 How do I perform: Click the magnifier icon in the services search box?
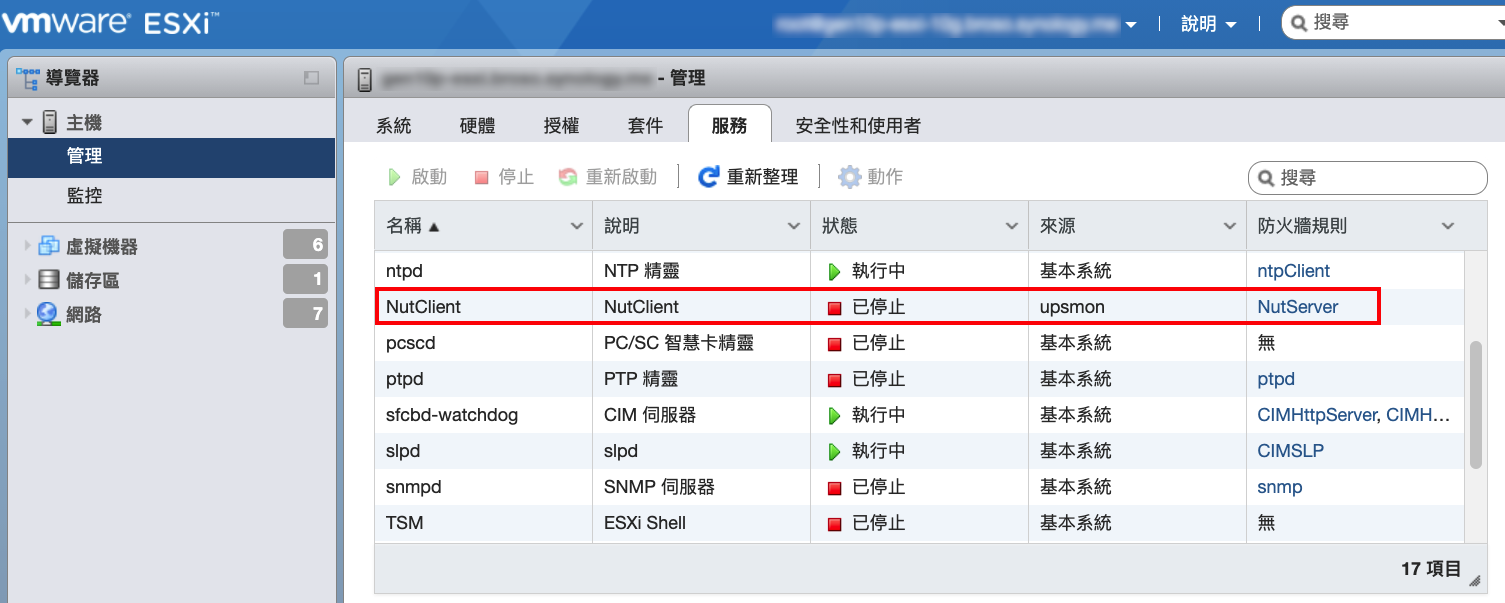click(x=1267, y=178)
